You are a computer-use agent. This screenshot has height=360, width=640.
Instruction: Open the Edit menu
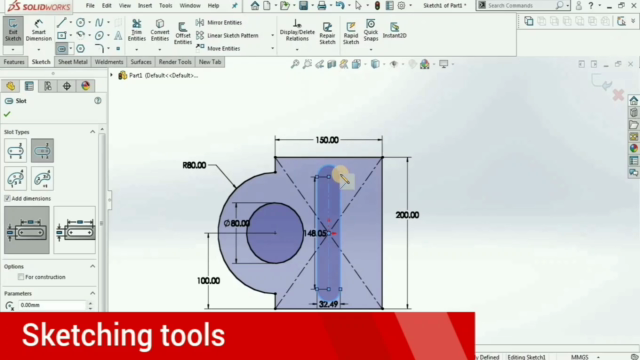107,6
